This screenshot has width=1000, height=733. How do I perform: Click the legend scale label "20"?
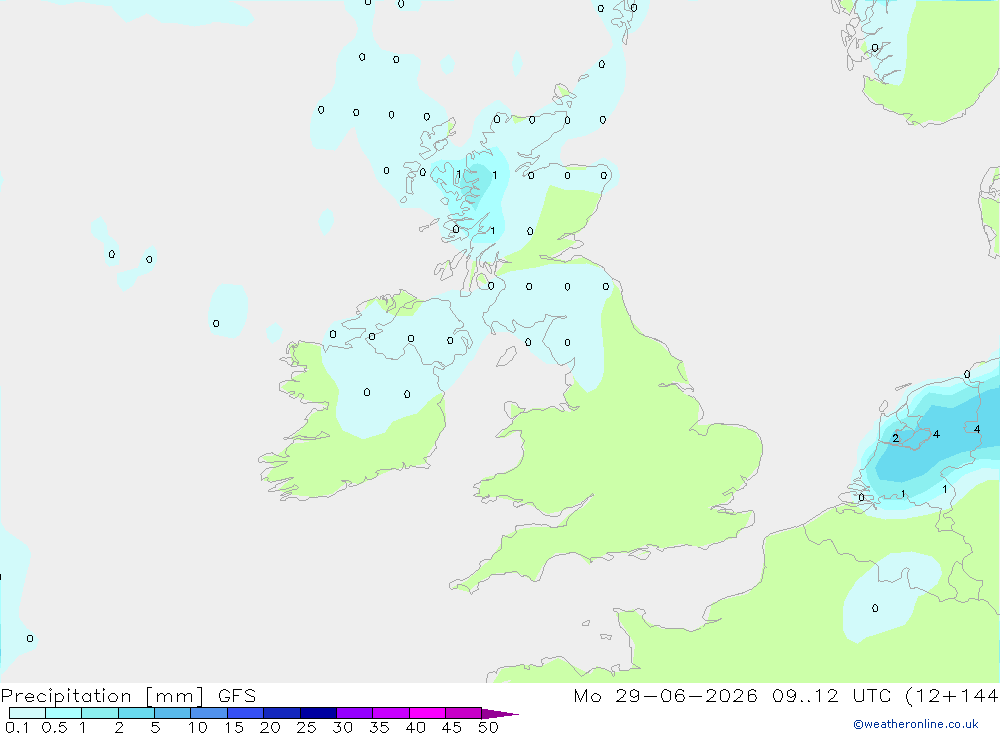click(270, 727)
